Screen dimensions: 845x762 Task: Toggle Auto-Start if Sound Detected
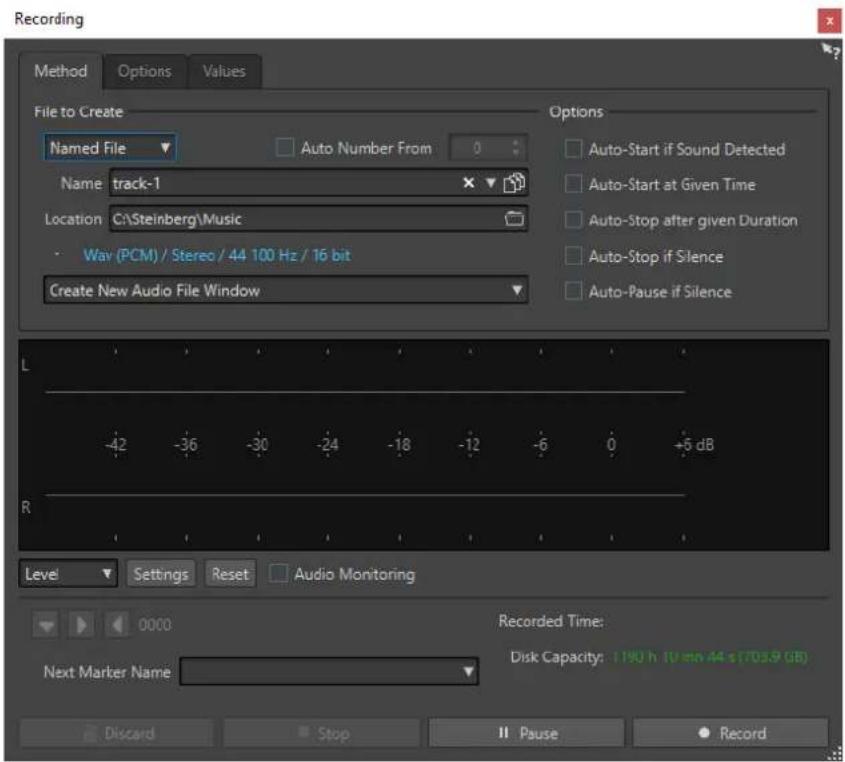(x=573, y=149)
